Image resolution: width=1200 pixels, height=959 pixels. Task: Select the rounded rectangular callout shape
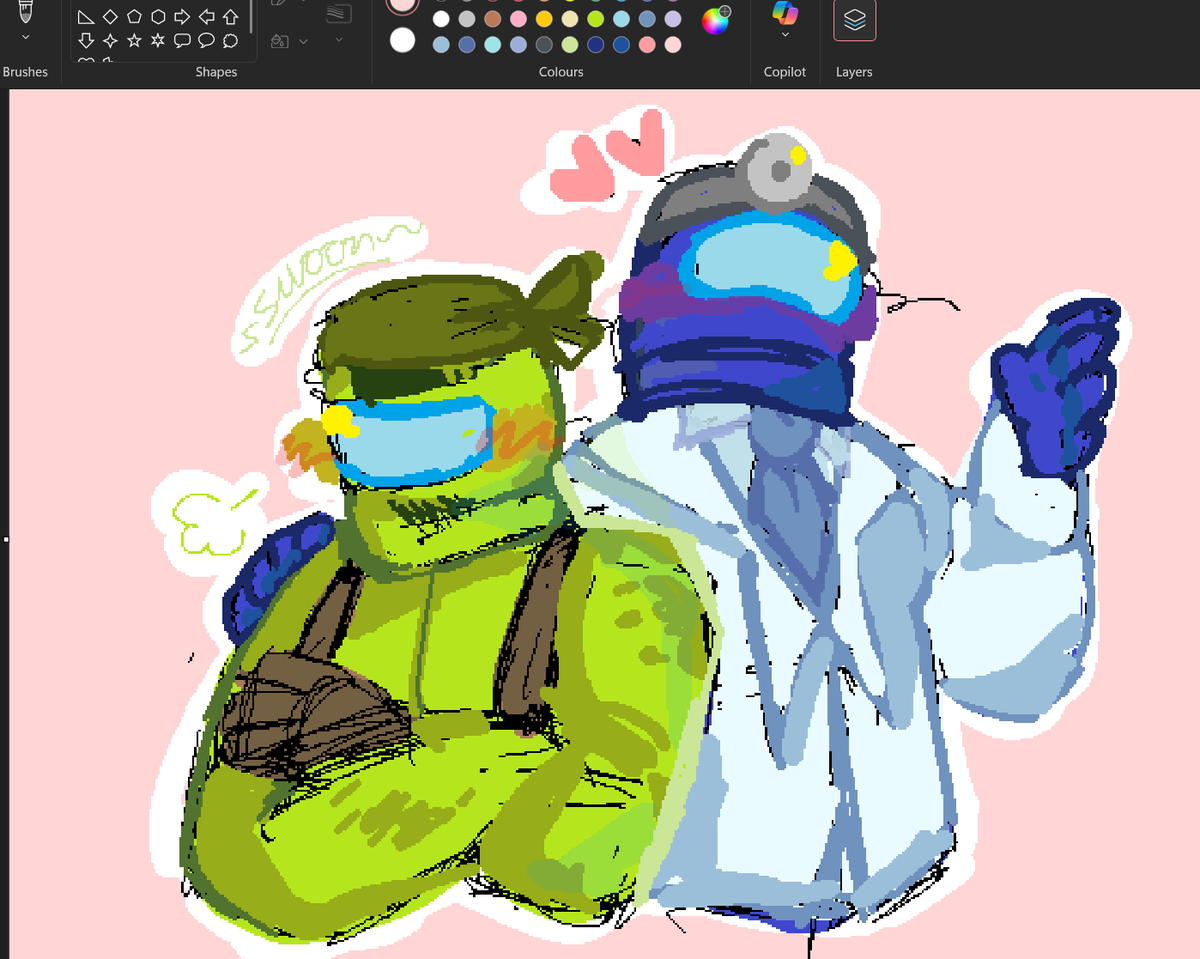(x=182, y=41)
